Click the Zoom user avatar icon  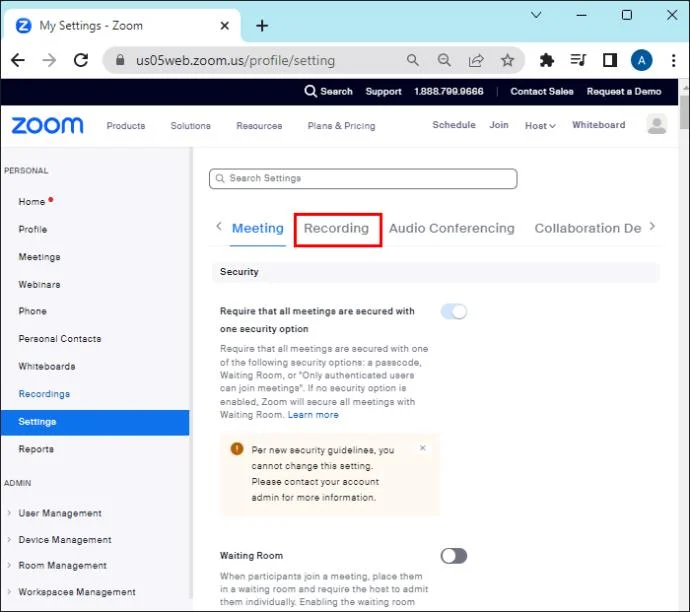[x=657, y=125]
